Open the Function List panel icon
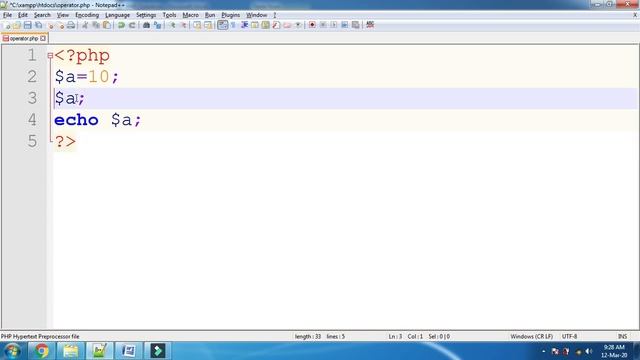 pyautogui.click(x=276, y=25)
